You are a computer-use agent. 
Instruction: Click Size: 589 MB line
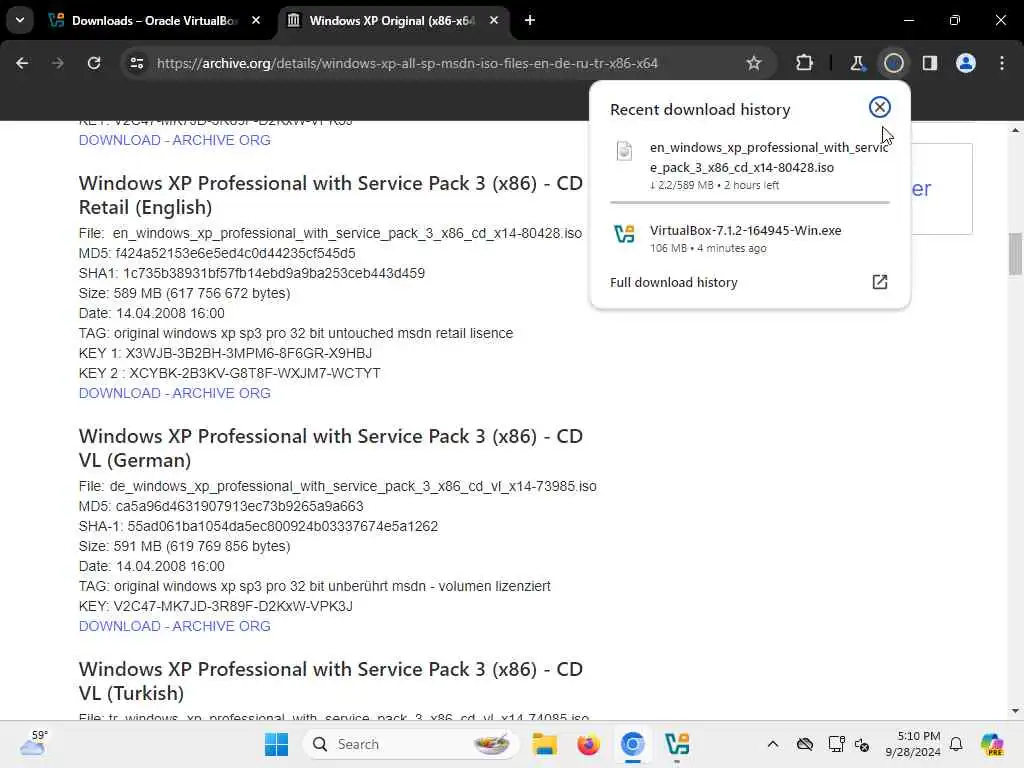pos(184,293)
